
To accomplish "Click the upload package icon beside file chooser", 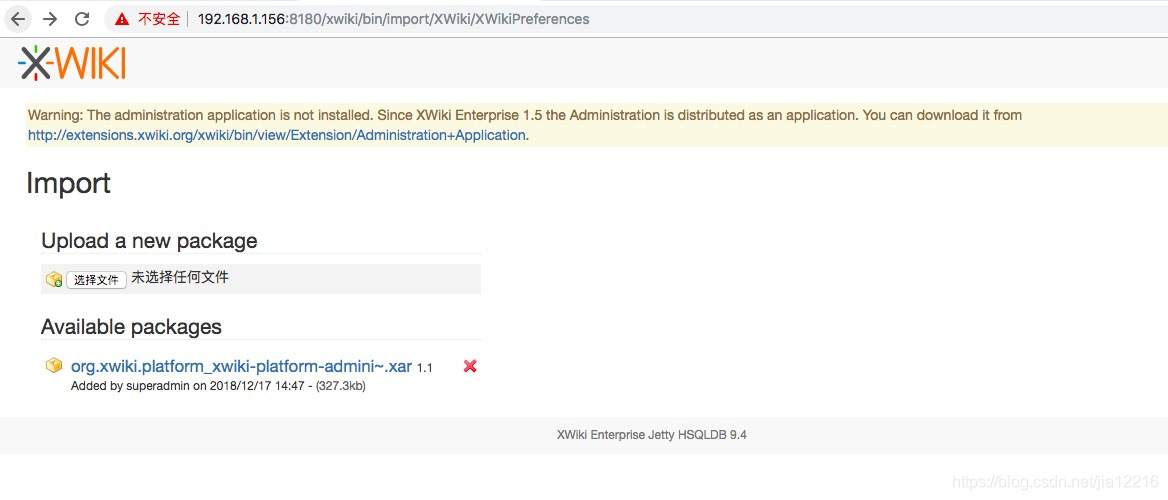I will tap(54, 279).
